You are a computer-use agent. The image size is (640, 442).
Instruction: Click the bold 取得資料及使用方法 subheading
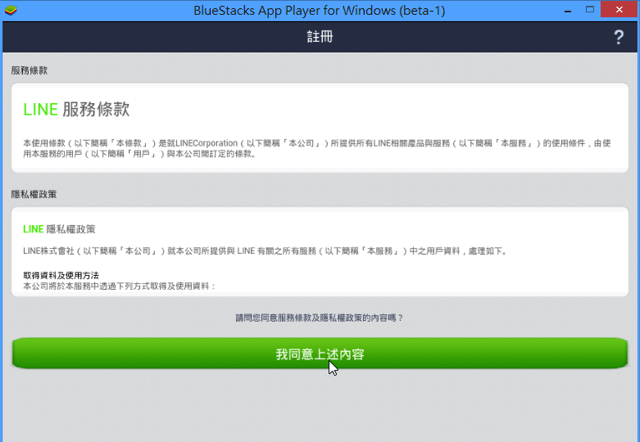[60, 275]
